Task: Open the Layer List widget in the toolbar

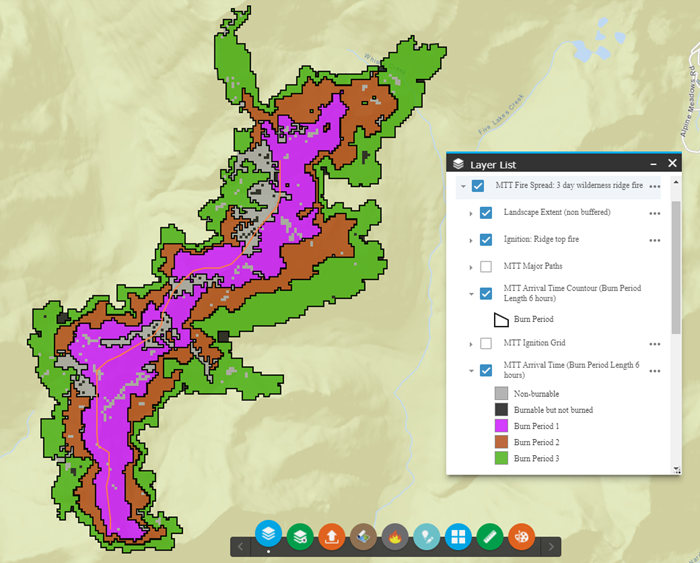Action: (268, 535)
